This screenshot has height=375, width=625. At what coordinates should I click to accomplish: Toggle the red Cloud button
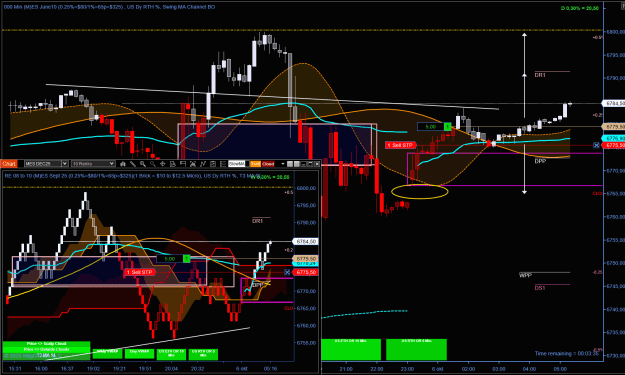(x=268, y=164)
